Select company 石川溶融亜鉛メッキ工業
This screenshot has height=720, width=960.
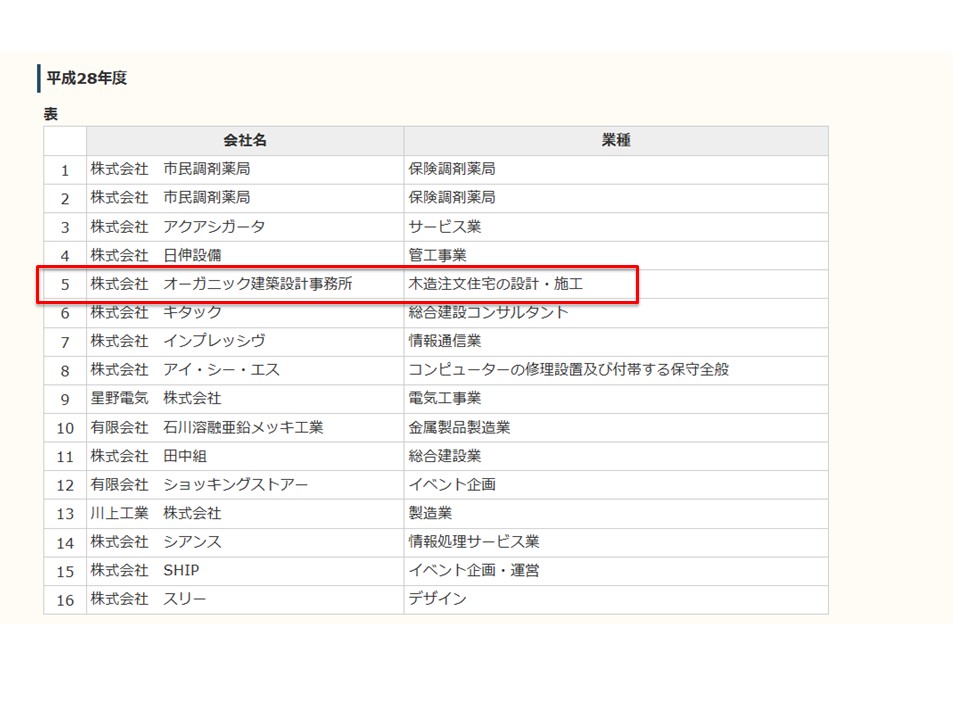[x=243, y=427]
